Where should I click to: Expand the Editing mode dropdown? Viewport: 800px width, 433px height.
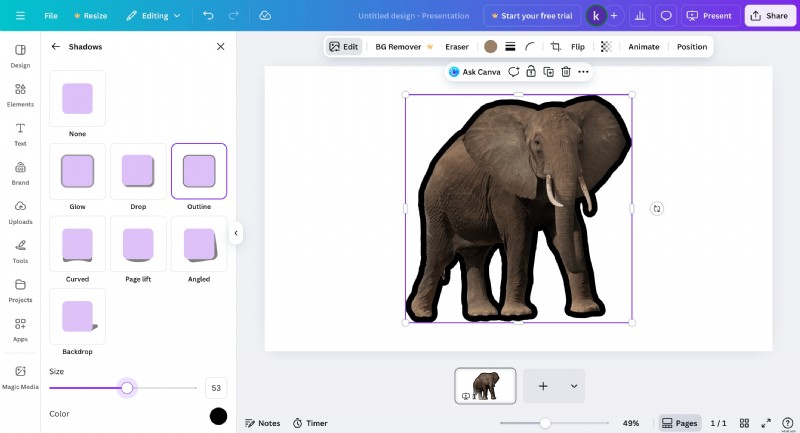pos(154,16)
